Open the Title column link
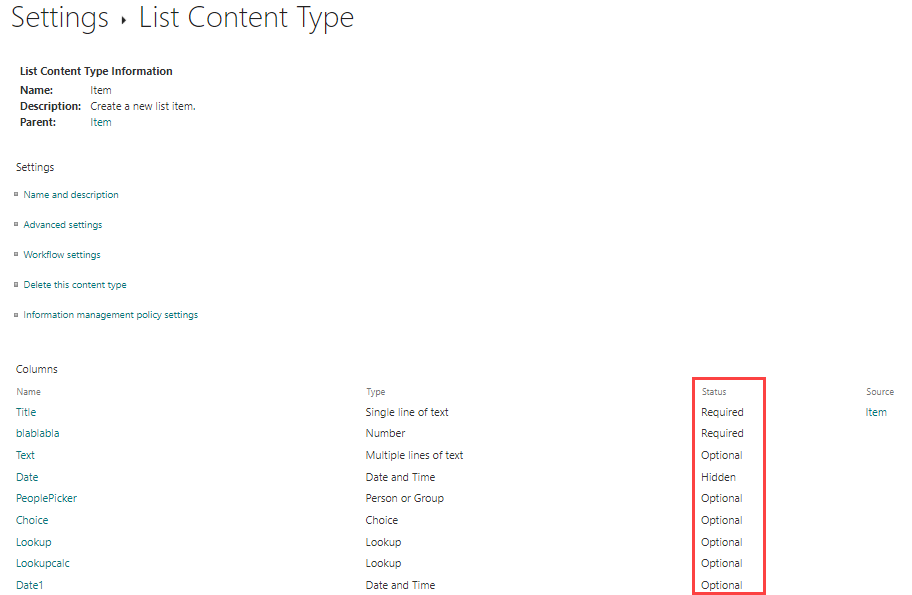The height and width of the screenshot is (595, 912). (x=26, y=412)
